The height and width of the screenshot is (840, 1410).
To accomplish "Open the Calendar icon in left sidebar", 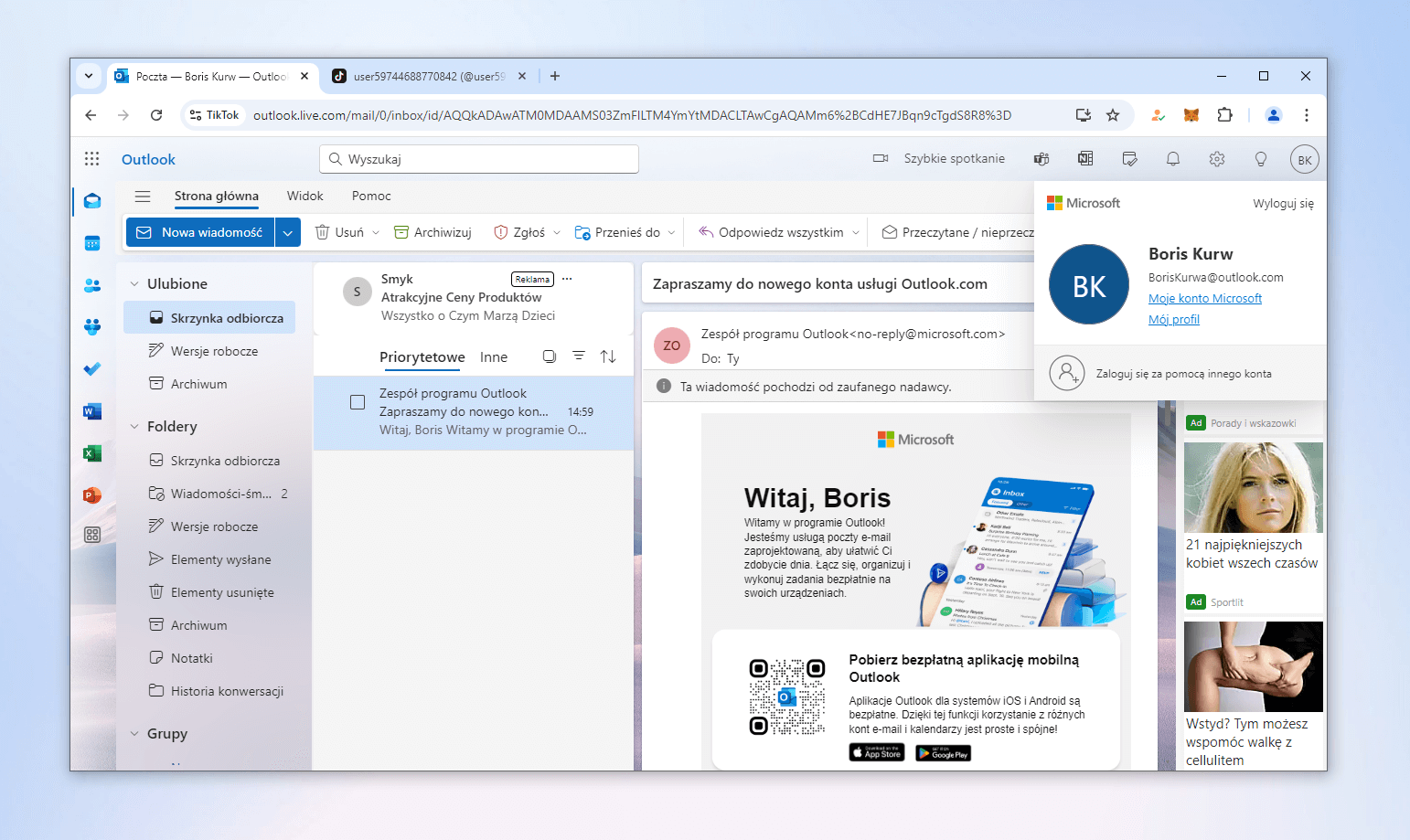I will click(92, 243).
